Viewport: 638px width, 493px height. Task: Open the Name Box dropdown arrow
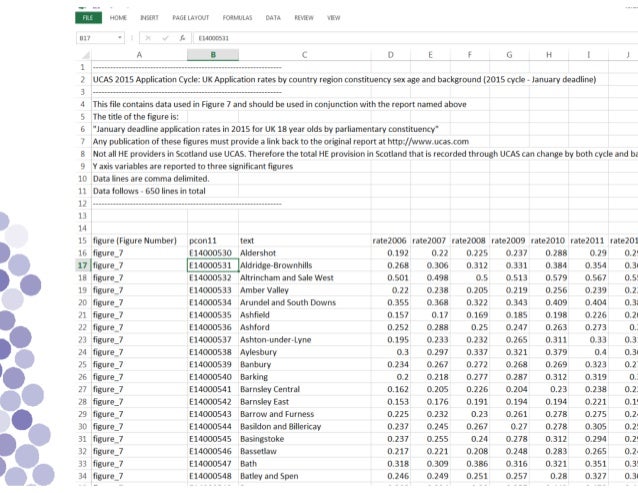tap(120, 38)
